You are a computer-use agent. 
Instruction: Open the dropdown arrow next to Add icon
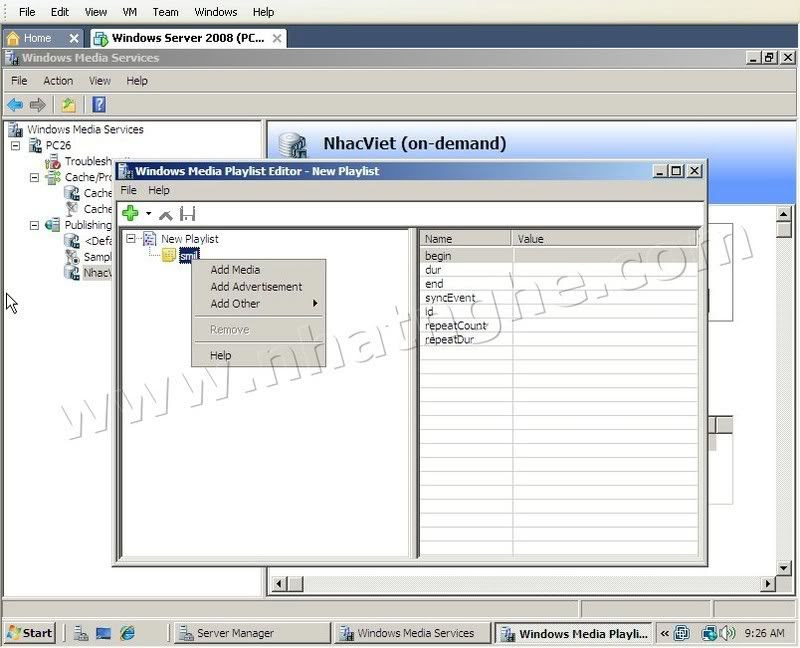pyautogui.click(x=148, y=213)
